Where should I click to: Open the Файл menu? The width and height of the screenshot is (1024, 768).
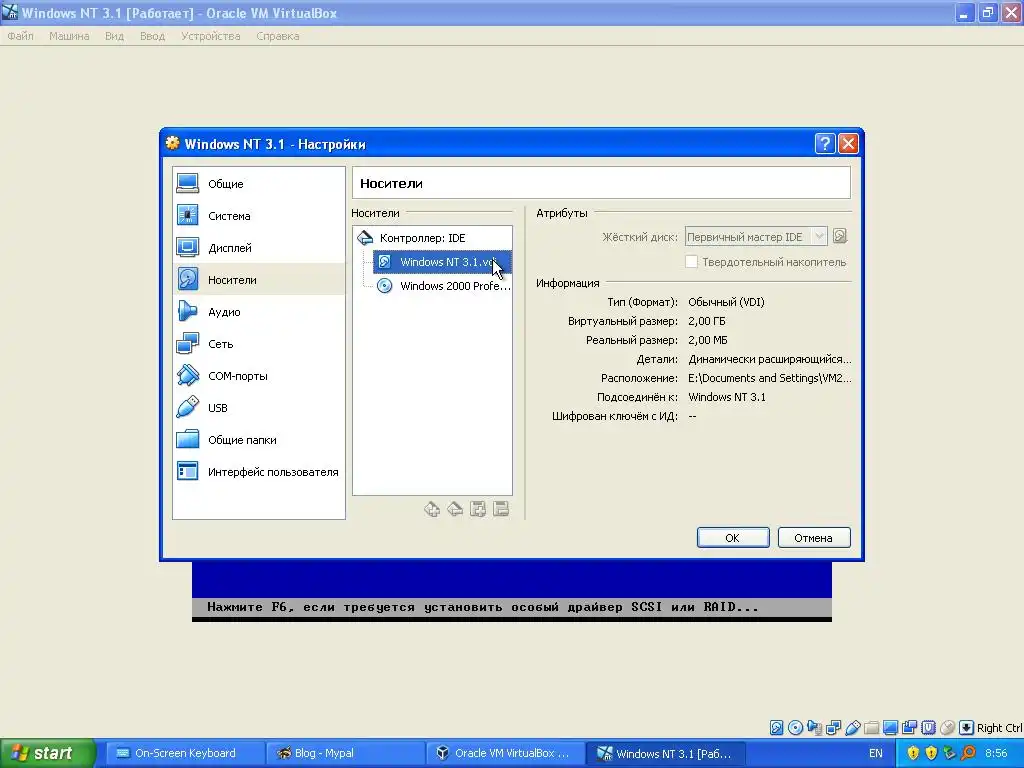click(21, 36)
